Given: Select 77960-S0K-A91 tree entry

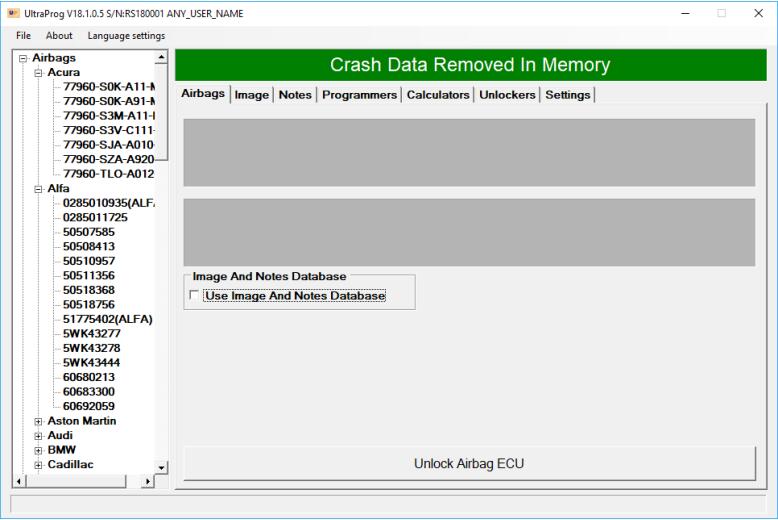Looking at the screenshot, I should (x=109, y=101).
